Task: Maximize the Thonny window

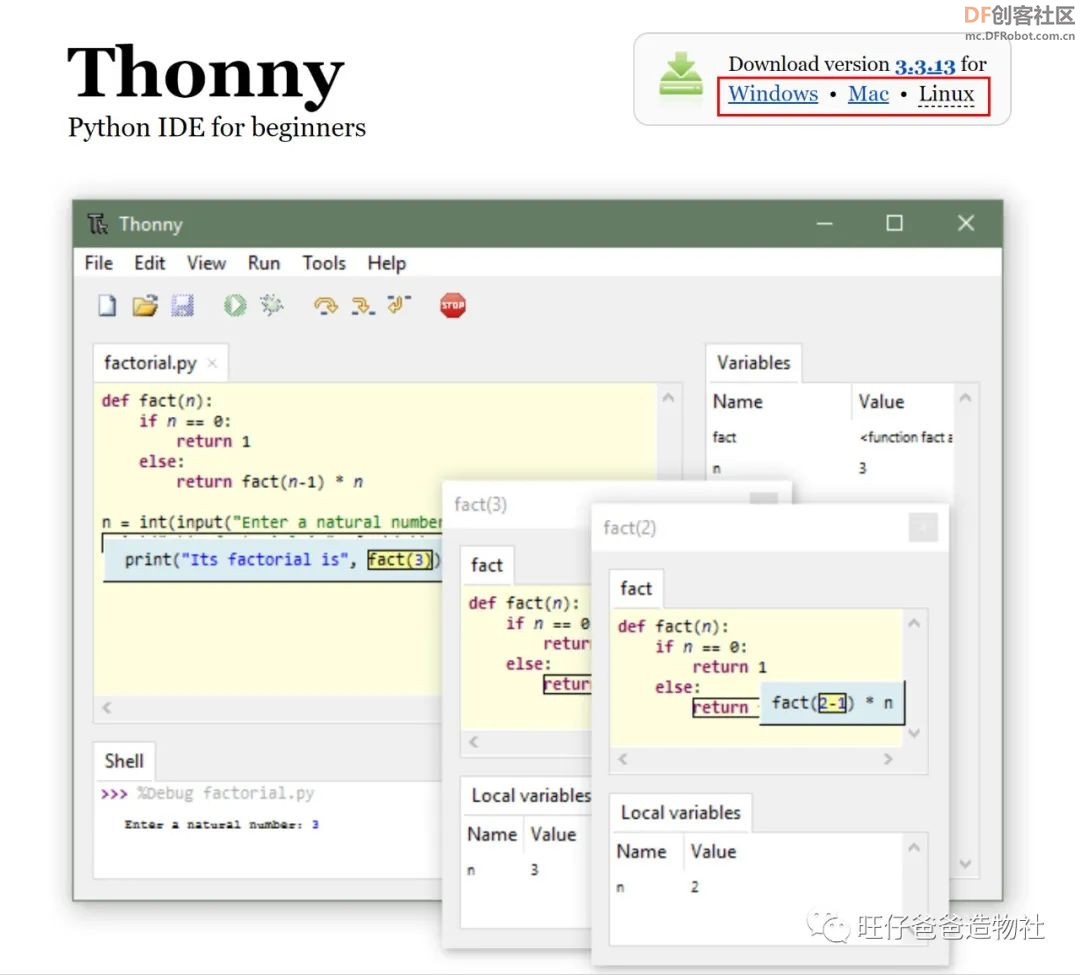Action: pos(894,223)
